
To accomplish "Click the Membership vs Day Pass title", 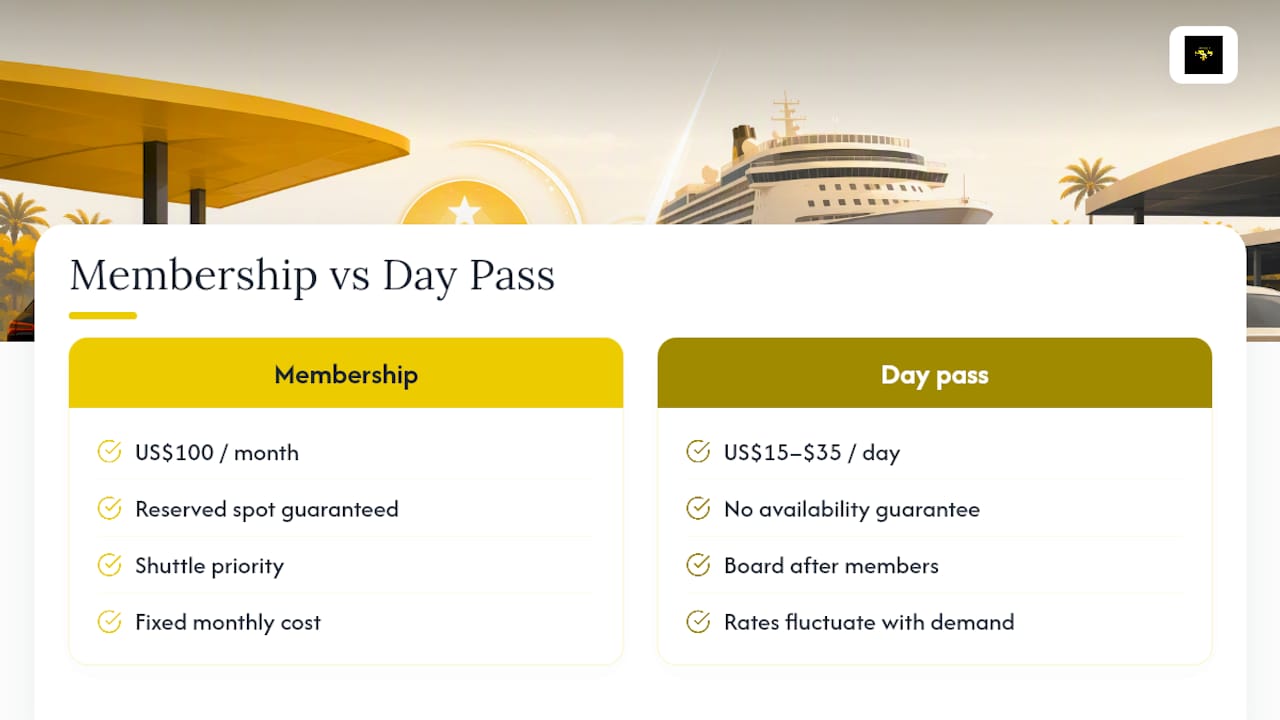I will (312, 276).
